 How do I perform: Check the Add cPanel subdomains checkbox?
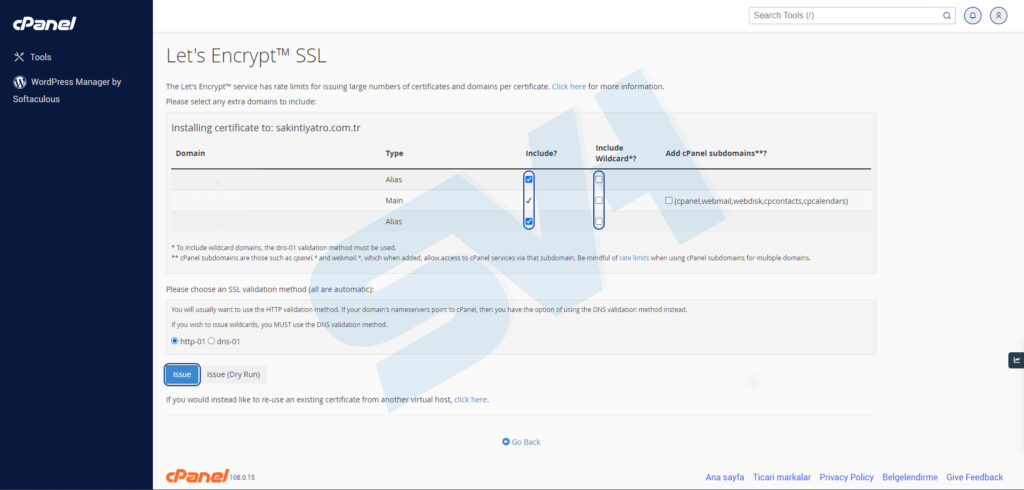(669, 201)
